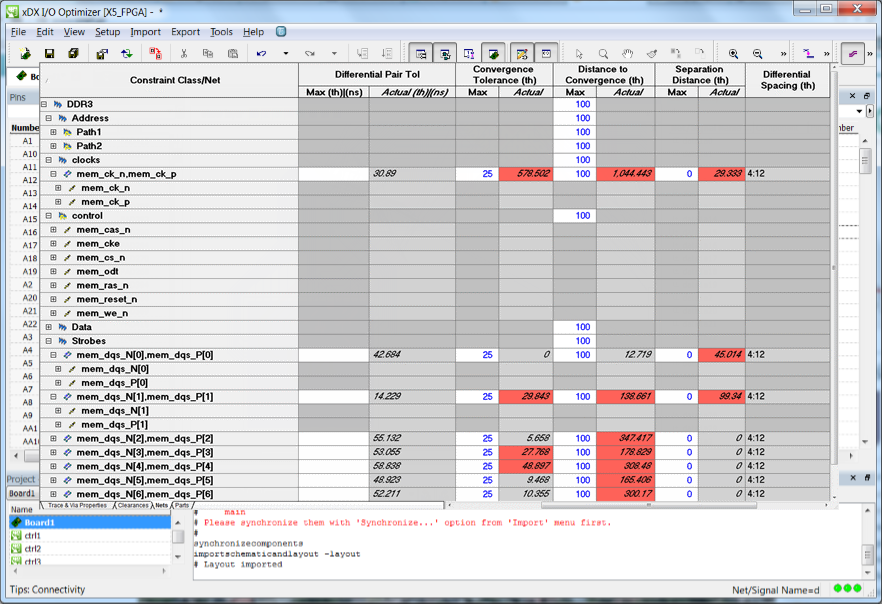Click the Save All stacked disks icon

coord(73,53)
